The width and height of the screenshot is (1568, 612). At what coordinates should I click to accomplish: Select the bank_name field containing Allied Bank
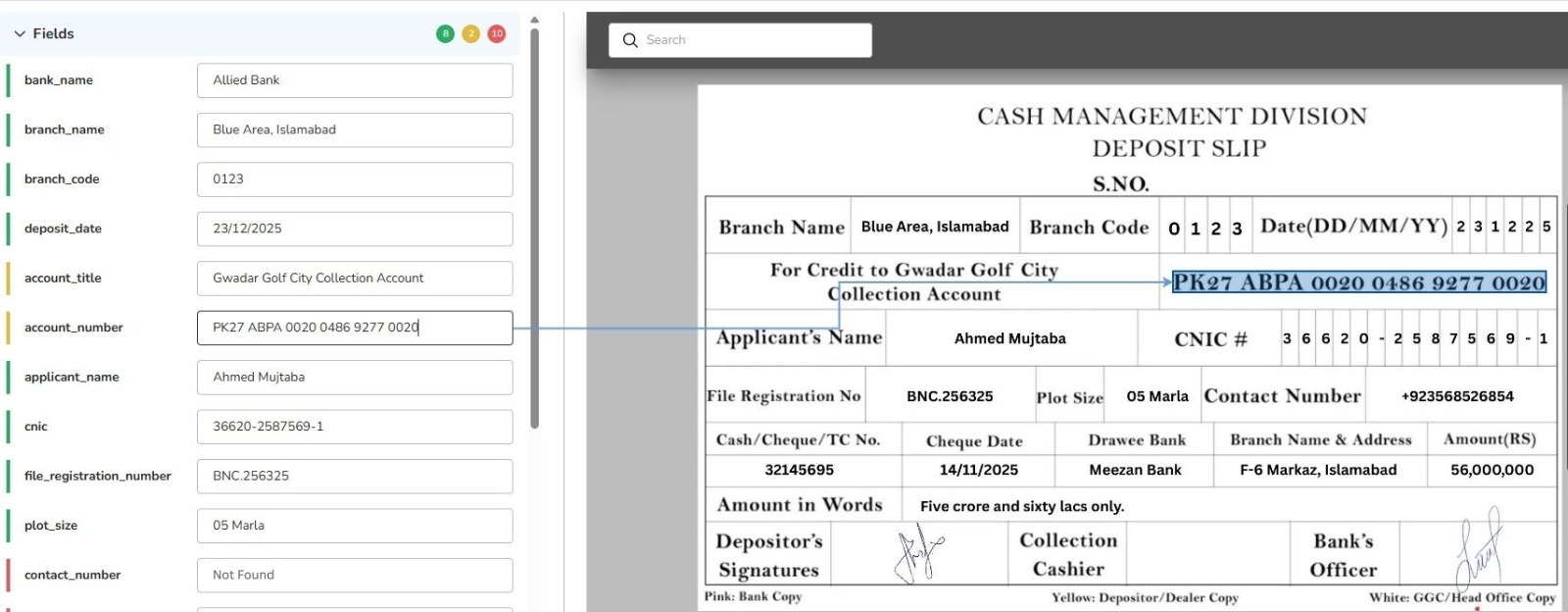[x=355, y=80]
